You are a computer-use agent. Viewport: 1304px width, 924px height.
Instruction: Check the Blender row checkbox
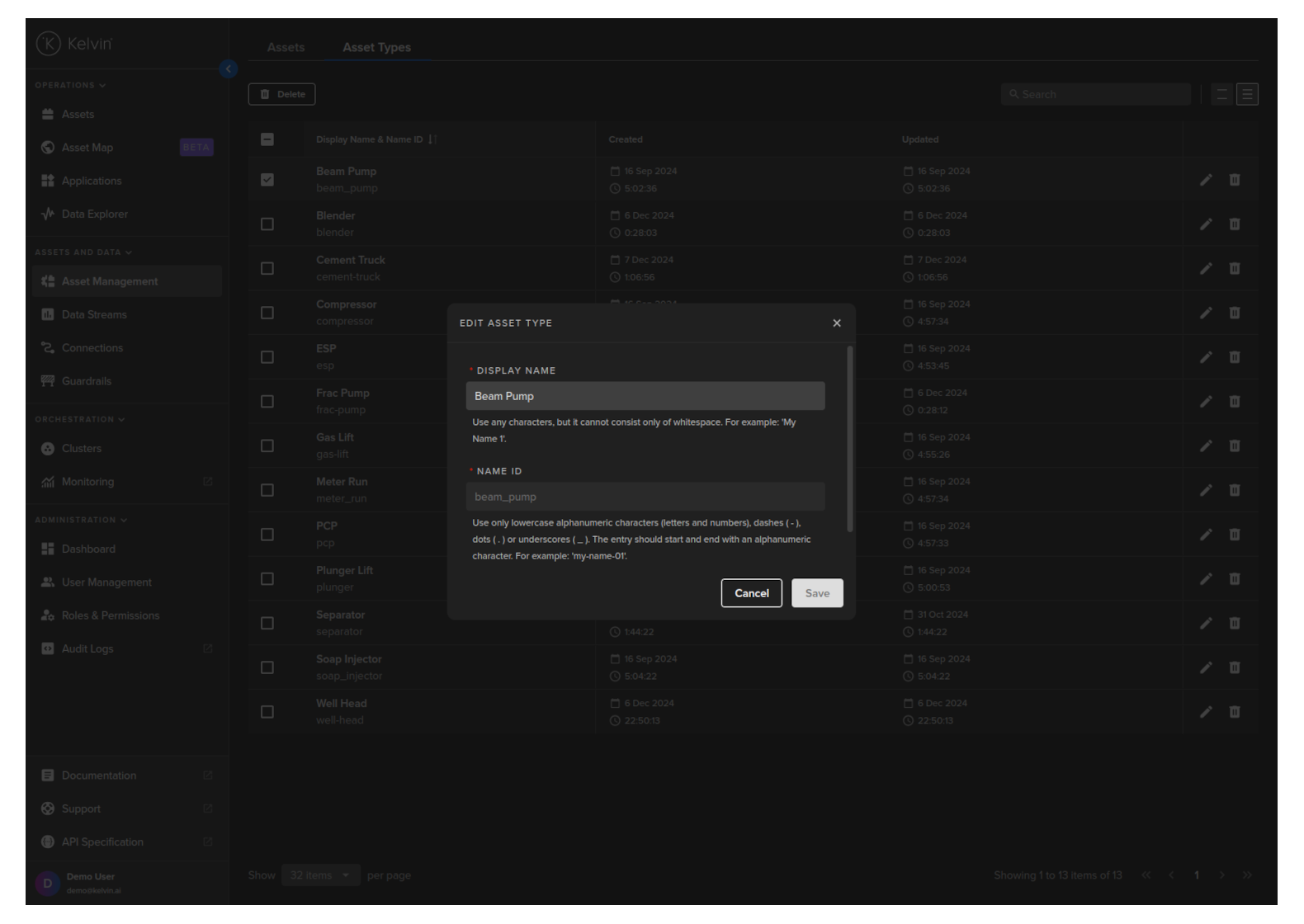[267, 224]
